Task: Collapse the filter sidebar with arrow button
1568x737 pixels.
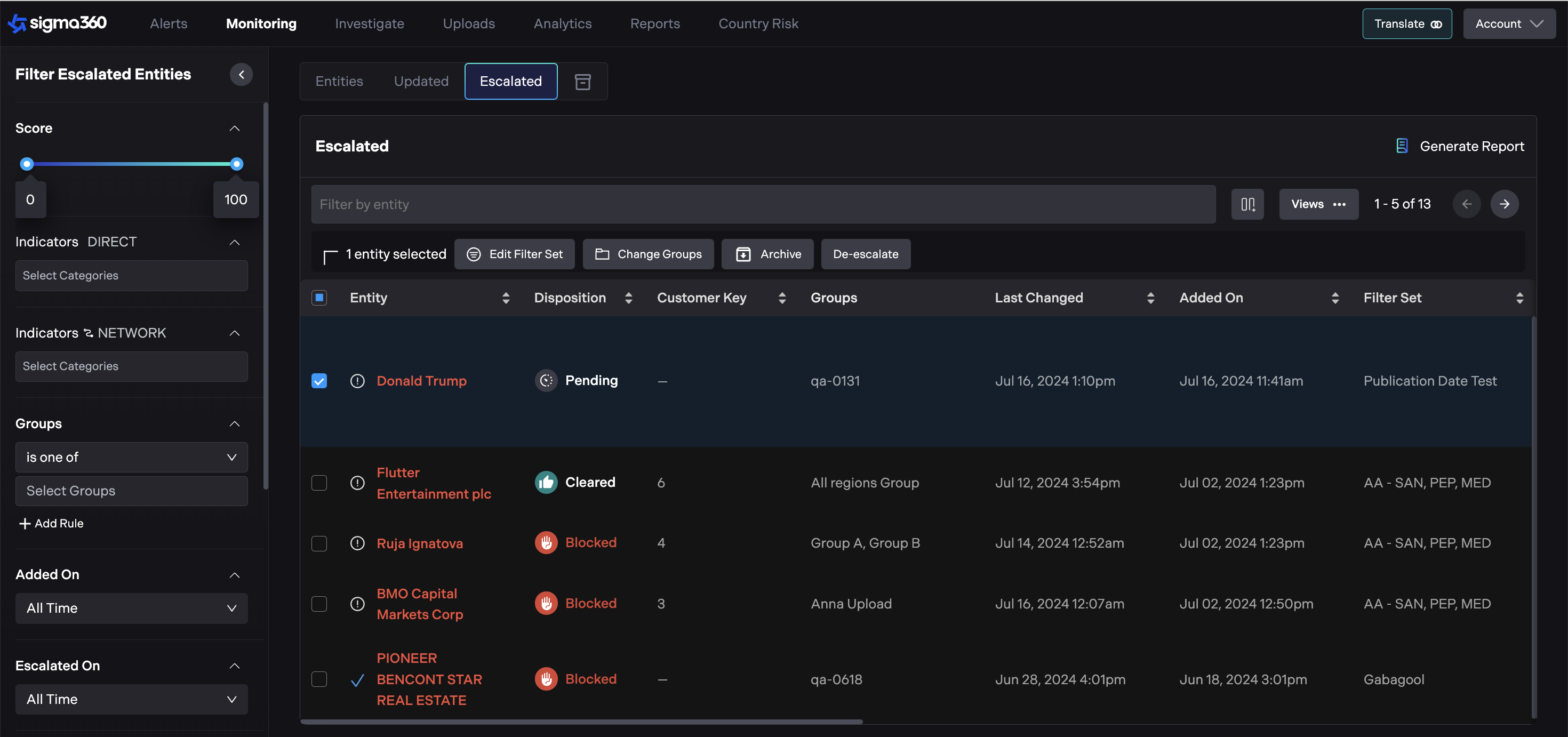Action: pos(241,74)
